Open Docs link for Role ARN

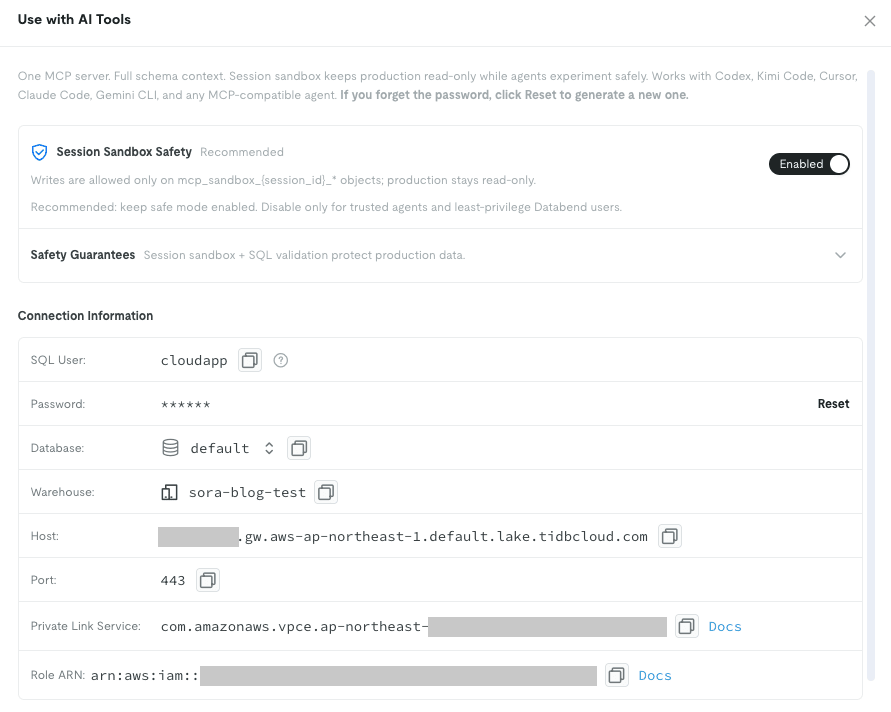(x=655, y=675)
